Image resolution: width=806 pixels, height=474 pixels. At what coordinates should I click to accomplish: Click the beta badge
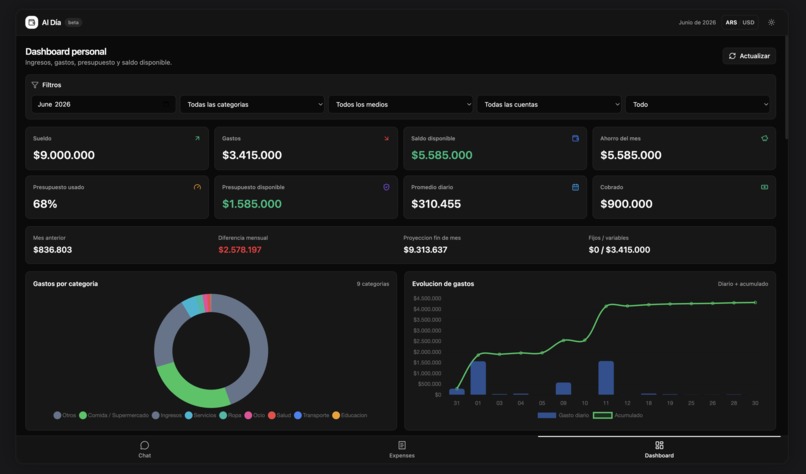(74, 23)
